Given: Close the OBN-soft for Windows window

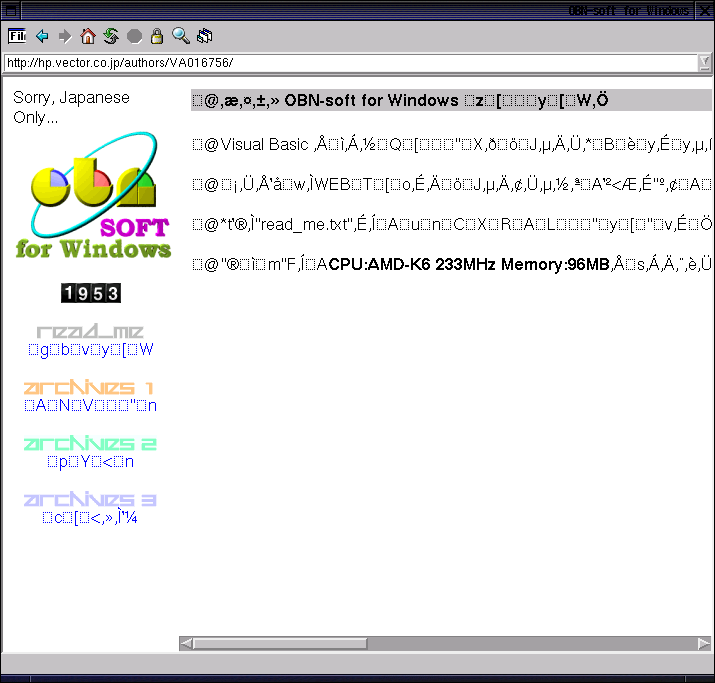Looking at the screenshot, I should [x=704, y=10].
